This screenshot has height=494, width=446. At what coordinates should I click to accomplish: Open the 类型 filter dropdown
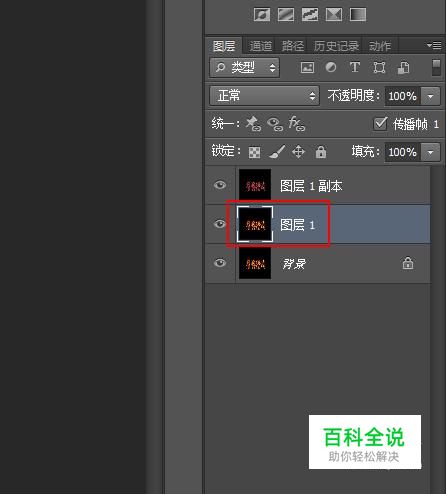[x=244, y=68]
